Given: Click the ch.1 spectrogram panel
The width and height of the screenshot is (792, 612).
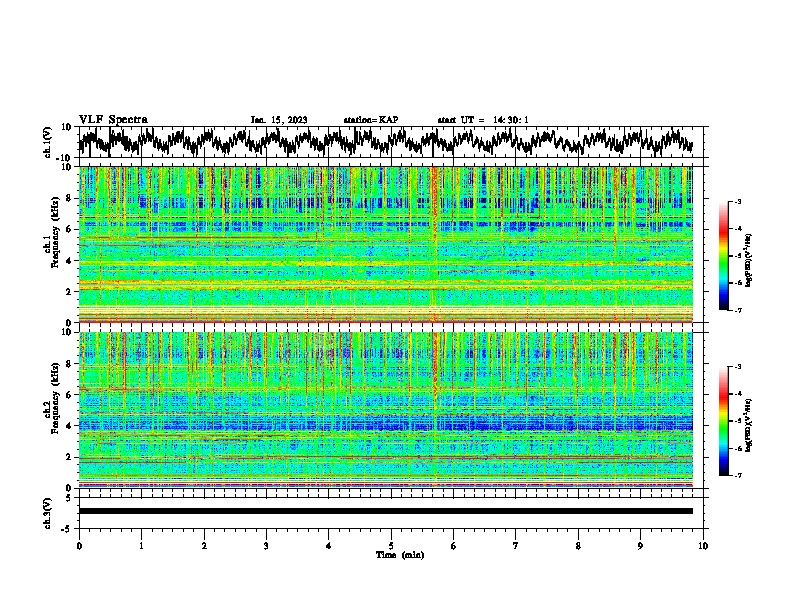Looking at the screenshot, I should (x=386, y=244).
